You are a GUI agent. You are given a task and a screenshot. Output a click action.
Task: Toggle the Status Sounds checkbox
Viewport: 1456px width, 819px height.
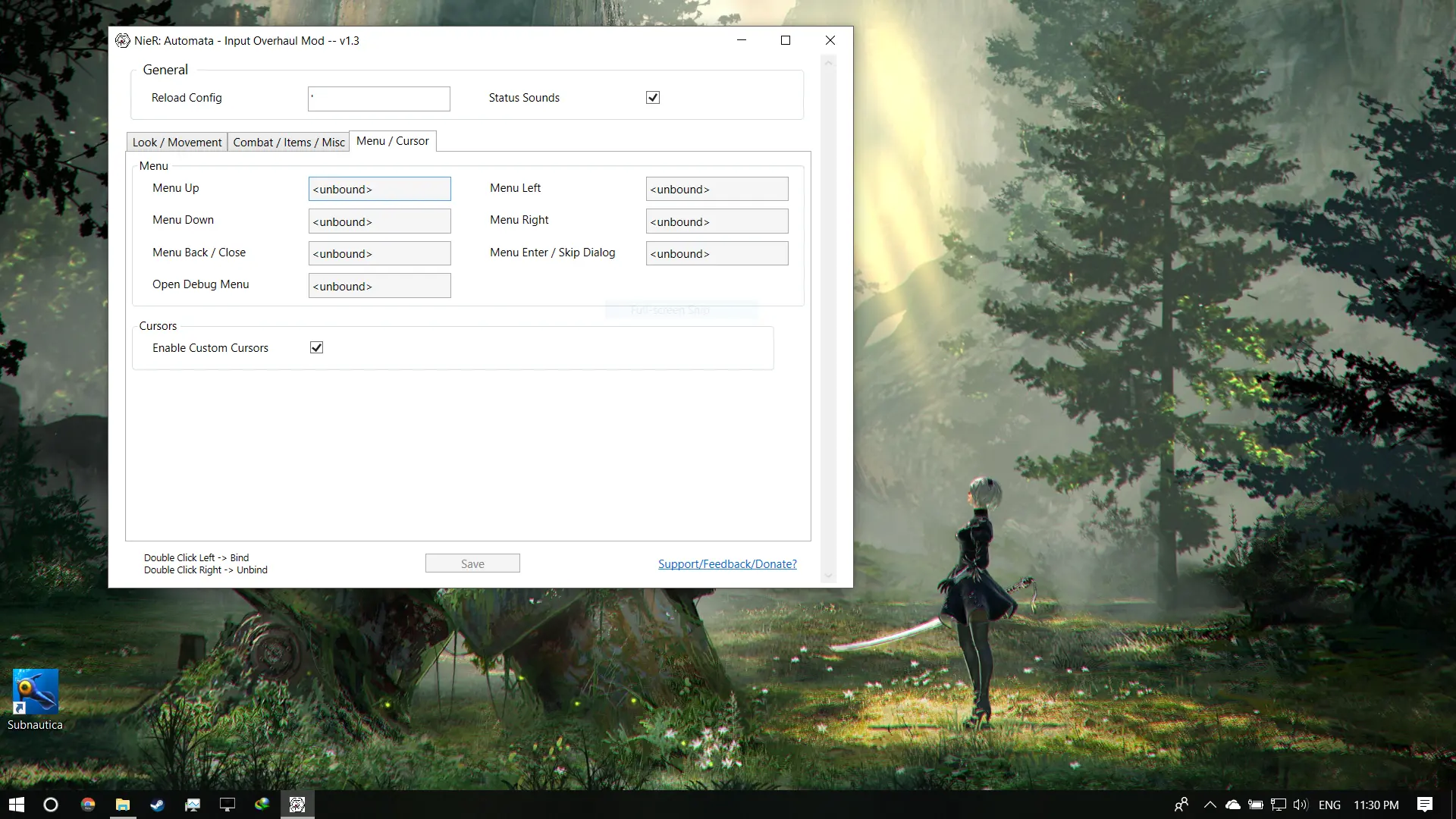(x=653, y=97)
